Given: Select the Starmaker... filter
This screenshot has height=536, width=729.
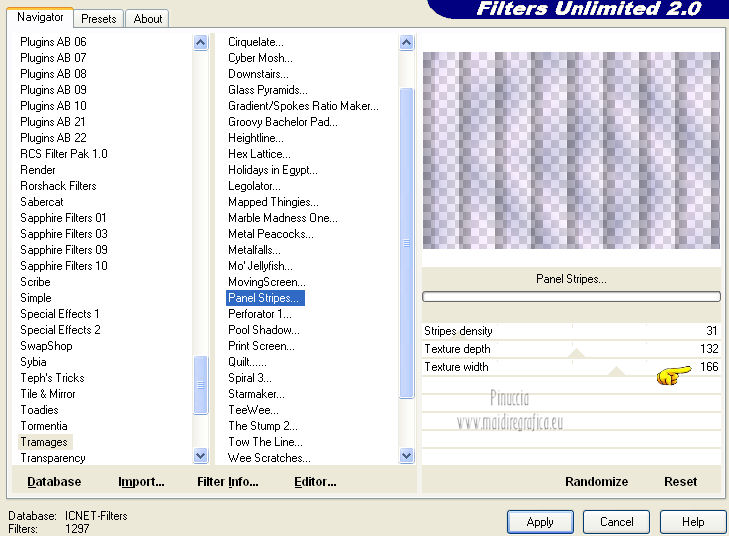Looking at the screenshot, I should [256, 394].
